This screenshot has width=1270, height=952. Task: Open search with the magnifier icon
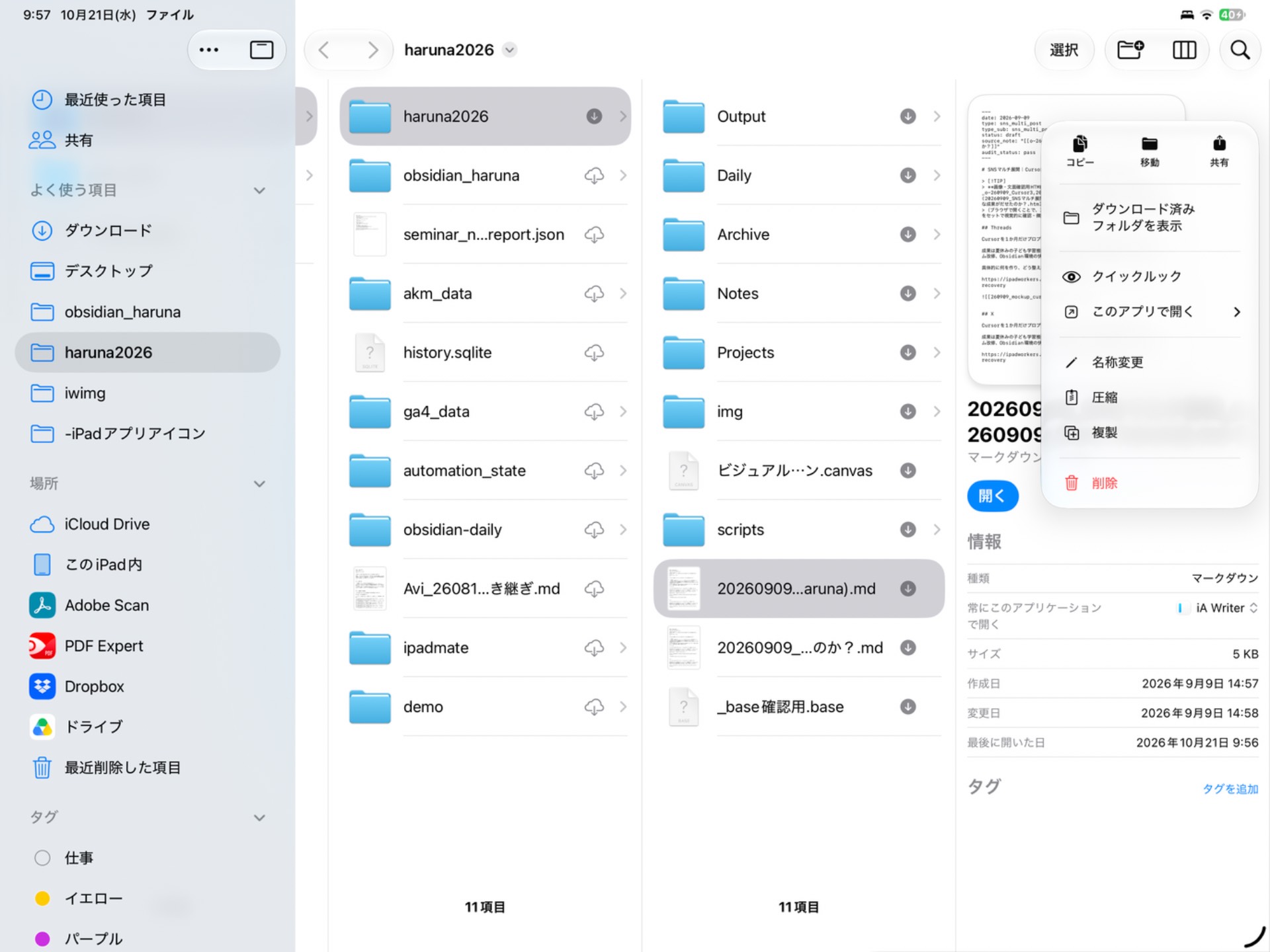pyautogui.click(x=1240, y=50)
